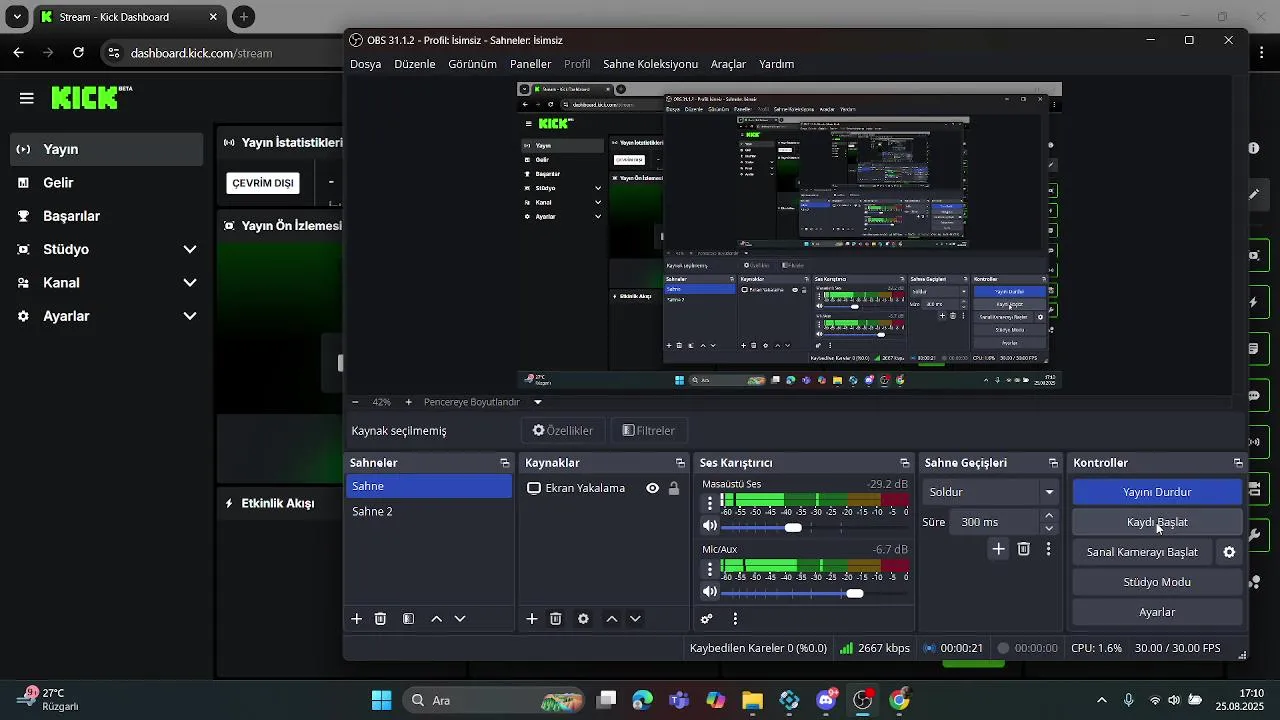Open preview scaling dropdown arrow
Image resolution: width=1280 pixels, height=720 pixels.
coord(537,402)
